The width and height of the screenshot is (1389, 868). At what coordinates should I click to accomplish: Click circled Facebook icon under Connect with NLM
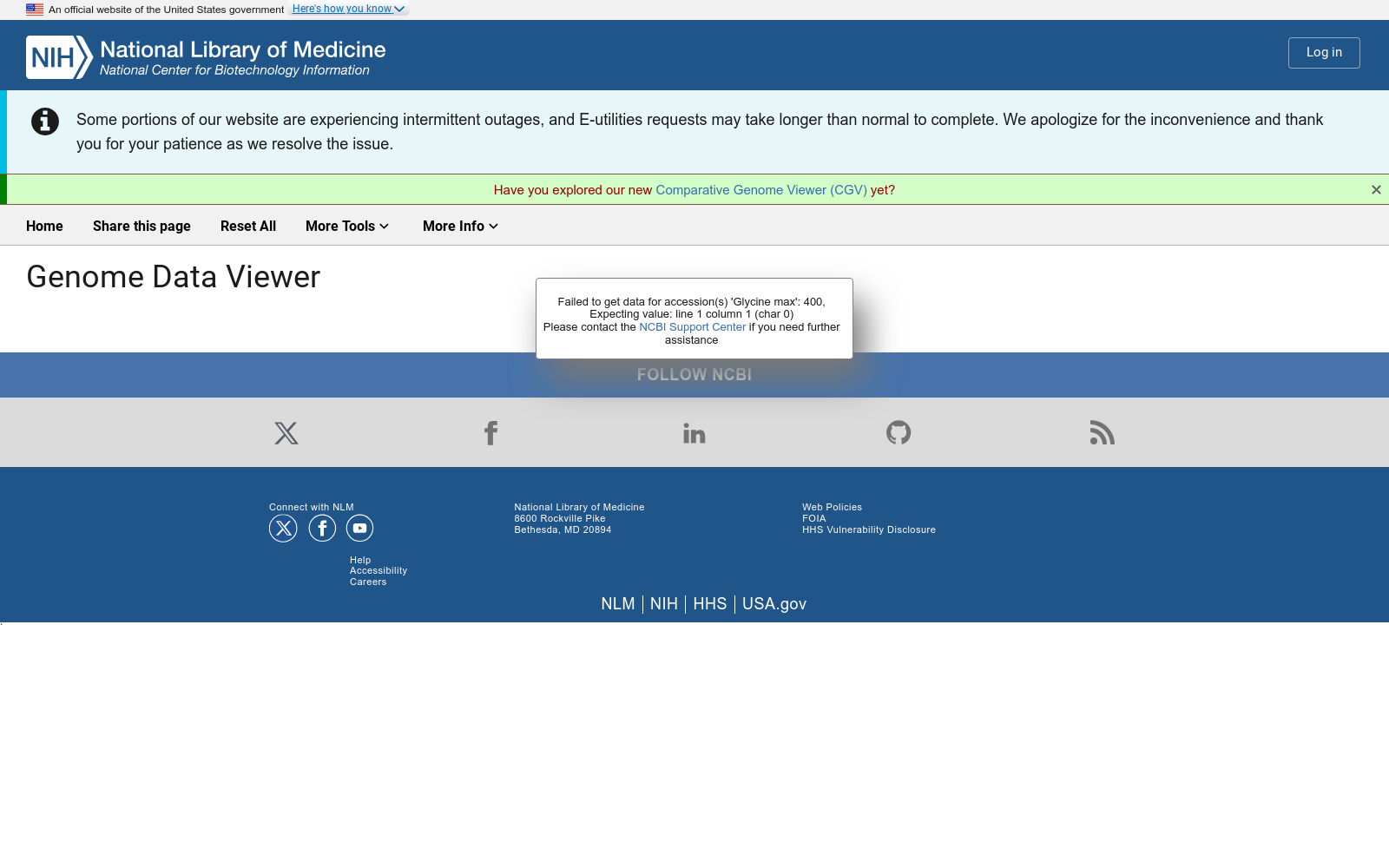pos(322,528)
